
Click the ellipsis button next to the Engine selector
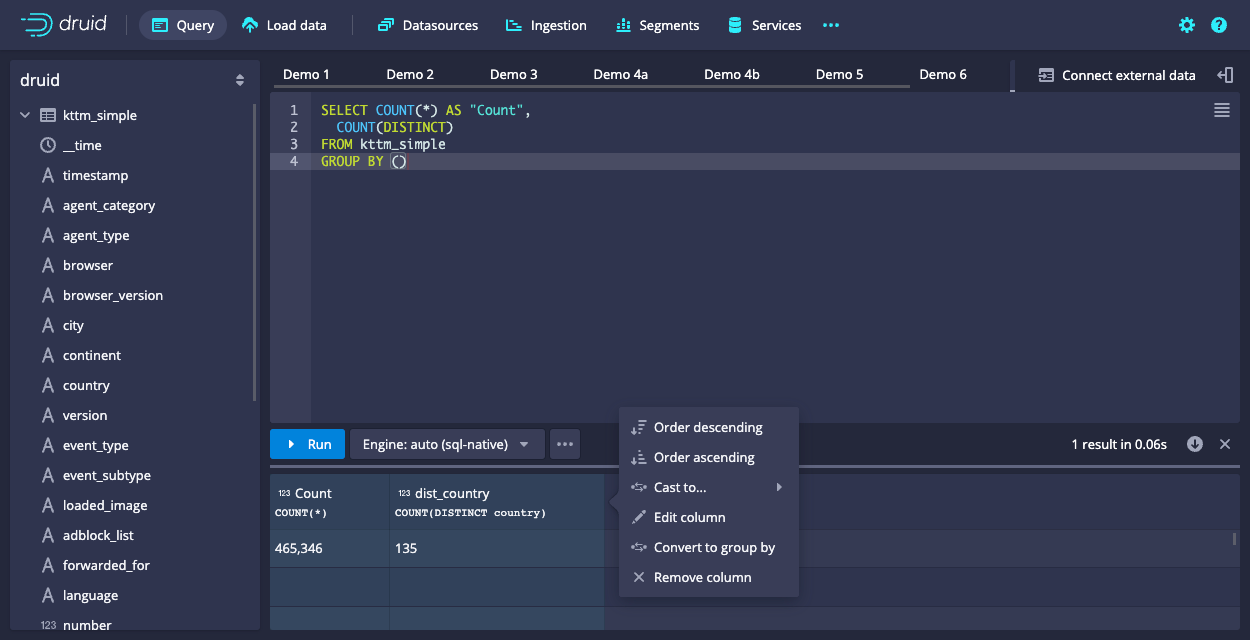[x=565, y=444]
